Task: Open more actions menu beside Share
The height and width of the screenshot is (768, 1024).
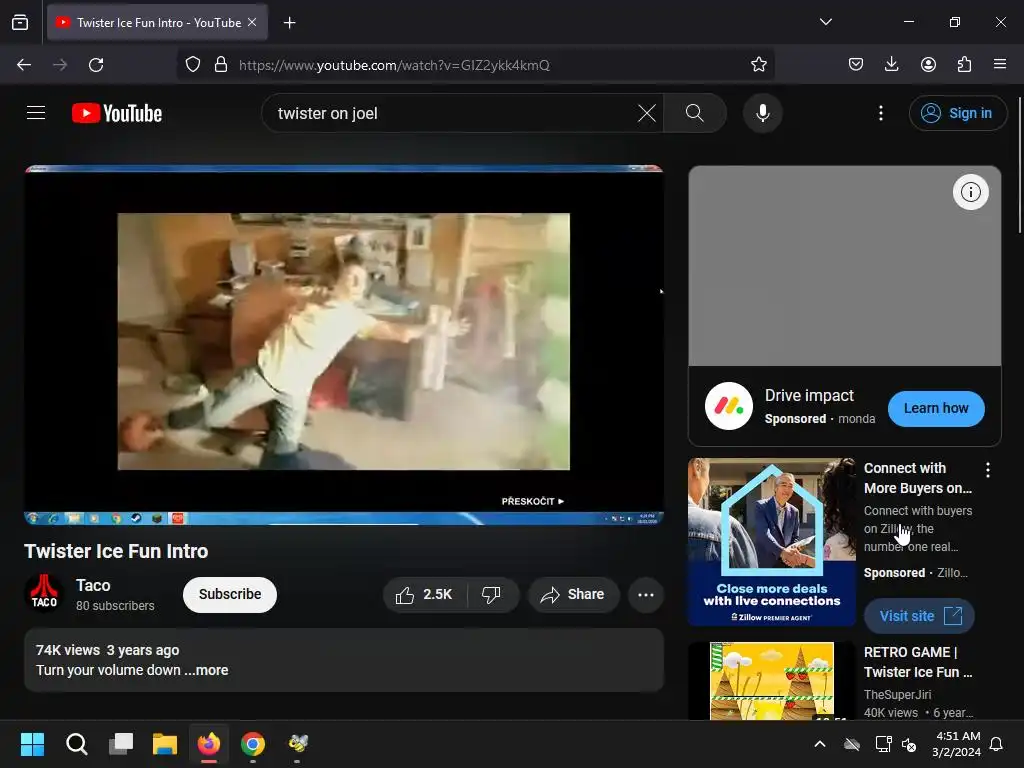Action: pyautogui.click(x=645, y=594)
